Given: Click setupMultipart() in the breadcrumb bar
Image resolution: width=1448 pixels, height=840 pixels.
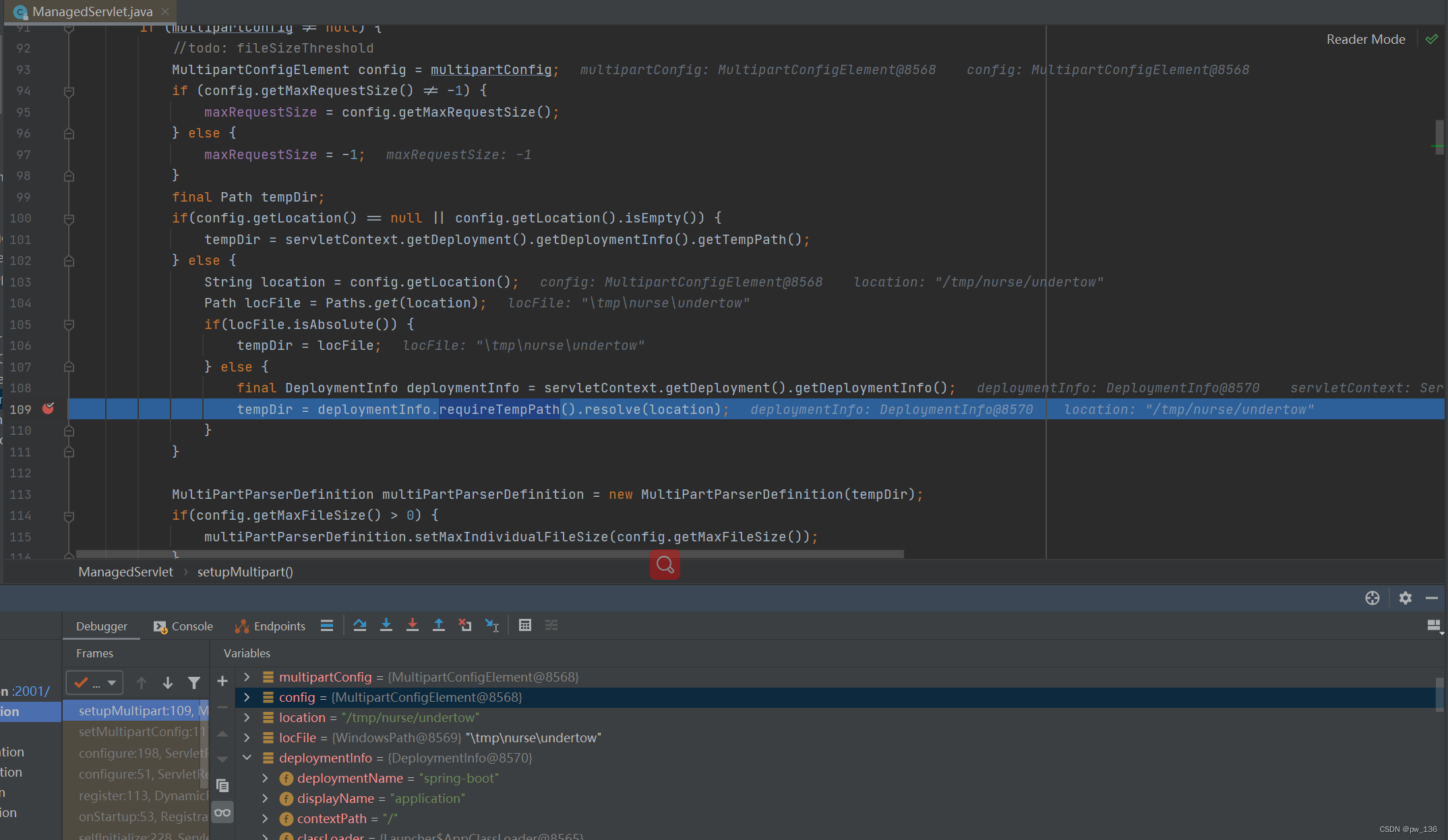Looking at the screenshot, I should pos(245,572).
